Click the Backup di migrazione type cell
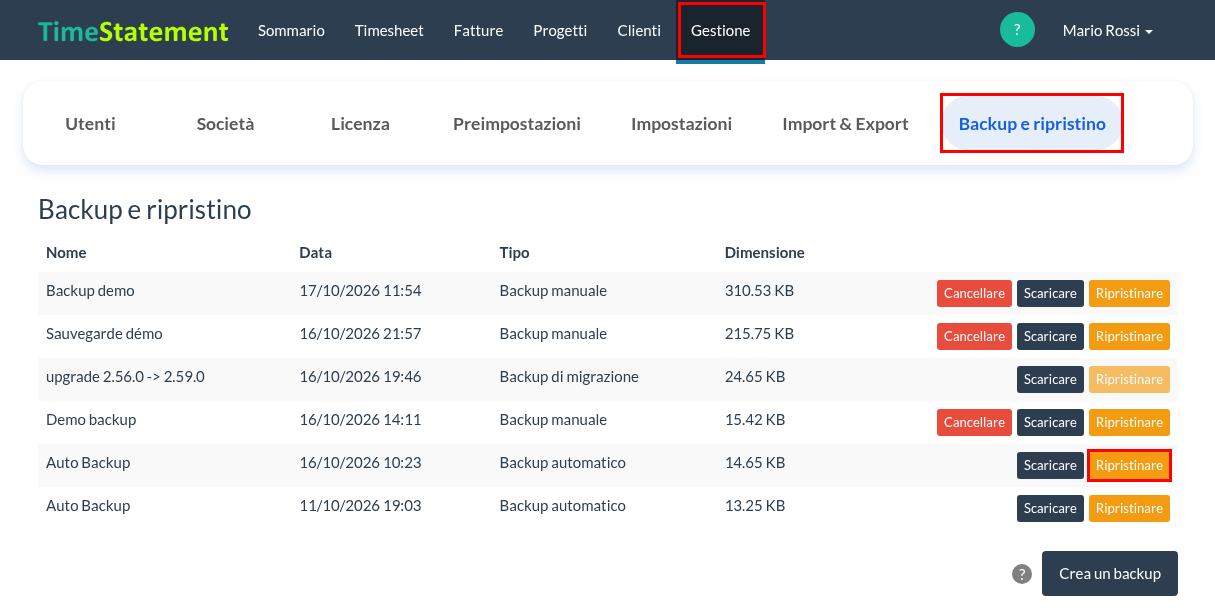 coord(569,377)
